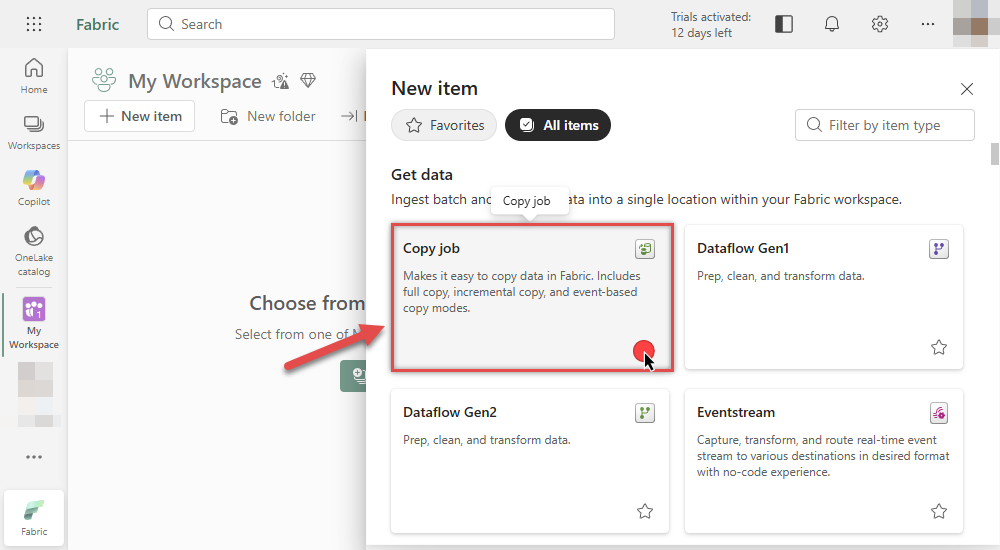Select My Workspace in the left navigation
This screenshot has width=1000, height=550.
pyautogui.click(x=34, y=323)
